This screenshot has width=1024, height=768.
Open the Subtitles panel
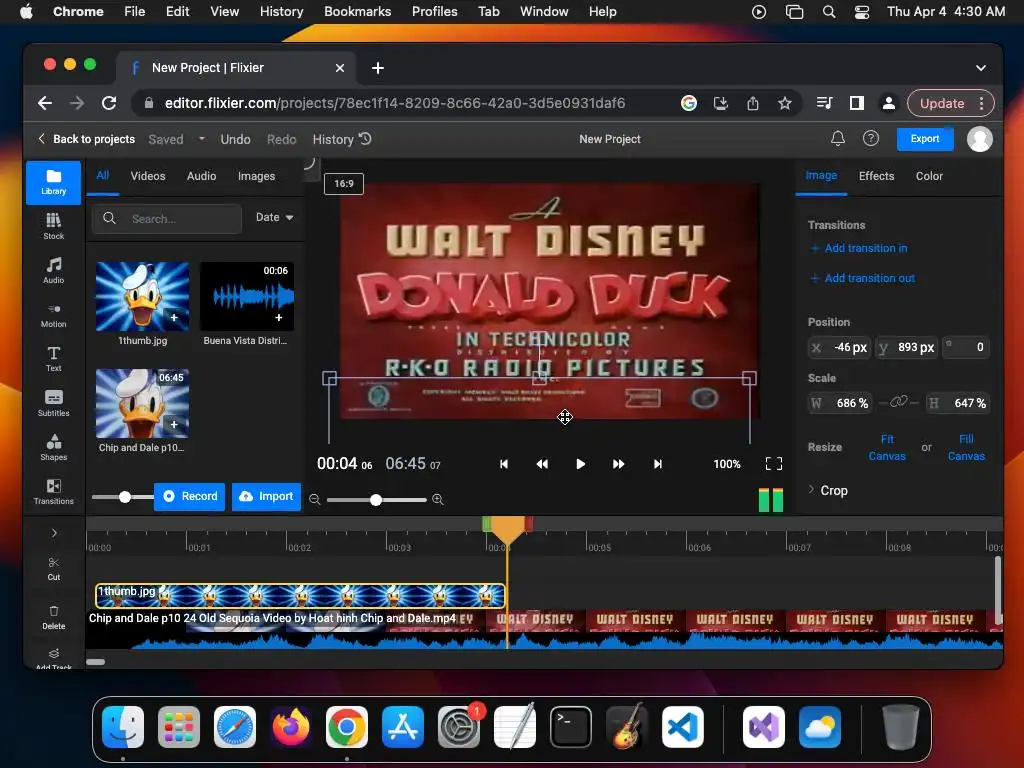54,403
